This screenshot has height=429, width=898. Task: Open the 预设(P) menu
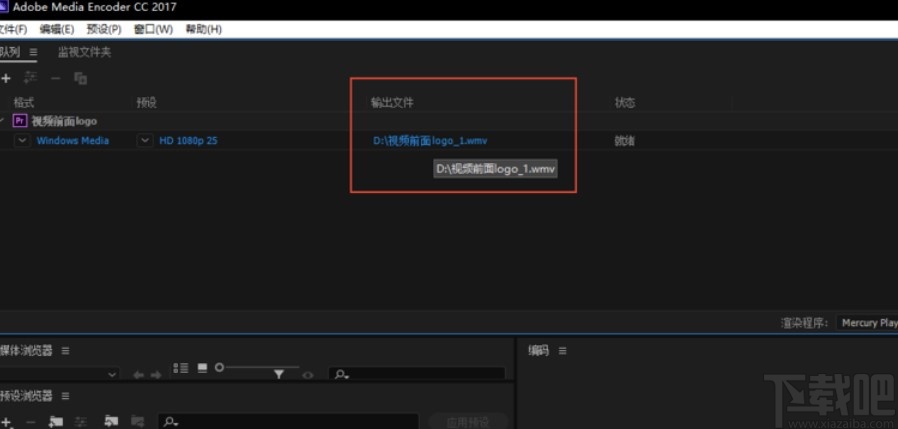click(x=104, y=29)
